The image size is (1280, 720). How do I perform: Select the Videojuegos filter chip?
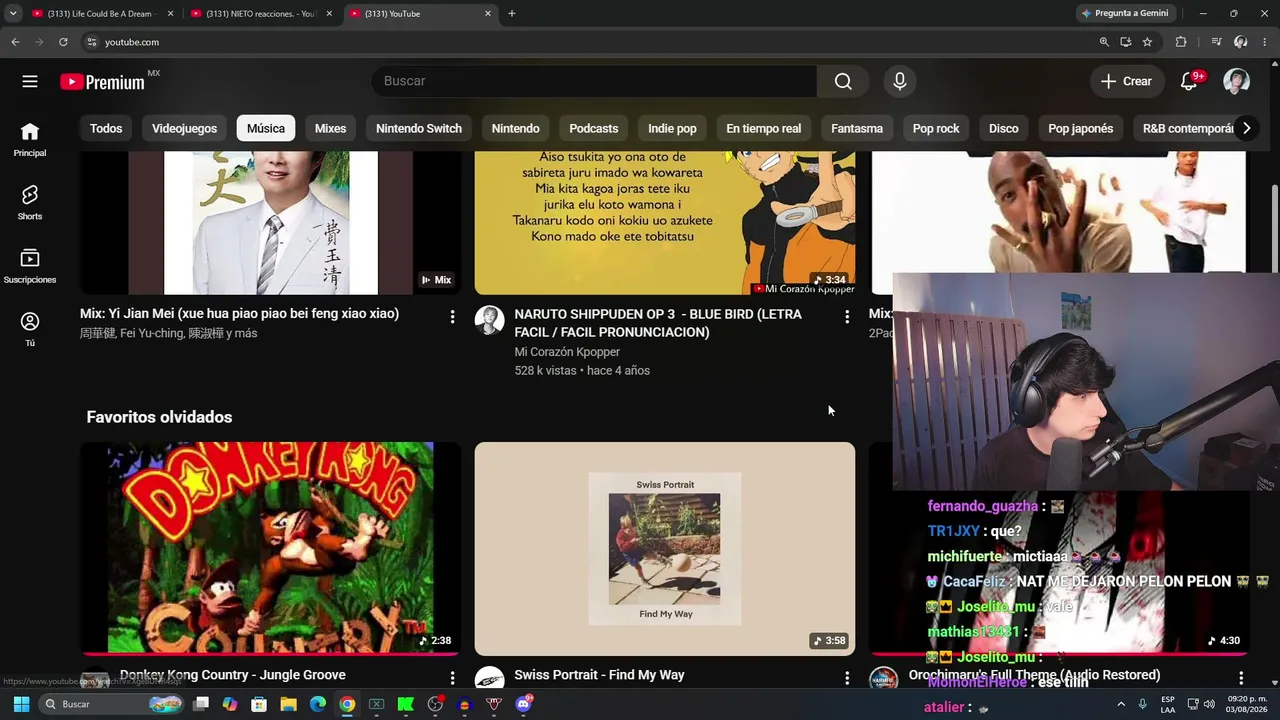184,128
